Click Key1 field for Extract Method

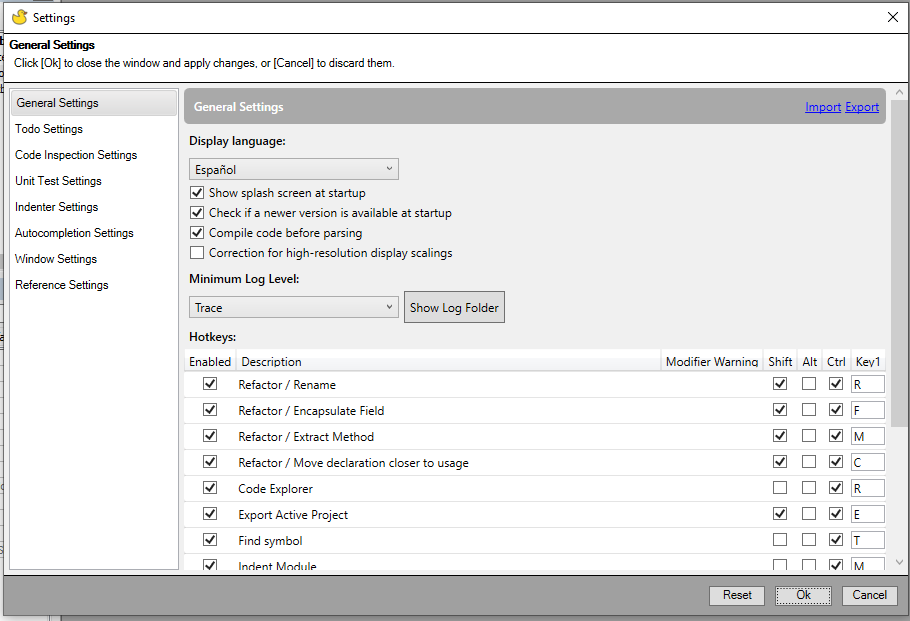click(x=868, y=436)
